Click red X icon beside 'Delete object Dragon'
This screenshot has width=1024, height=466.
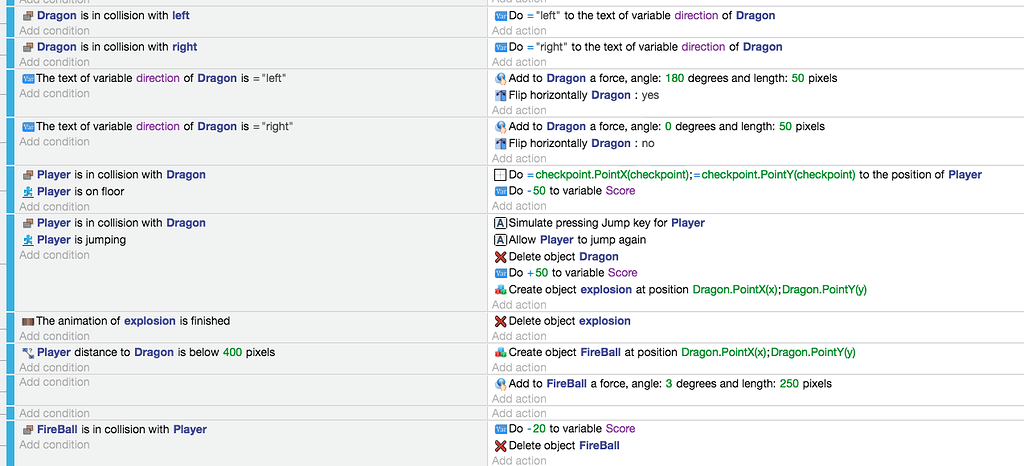tap(501, 257)
